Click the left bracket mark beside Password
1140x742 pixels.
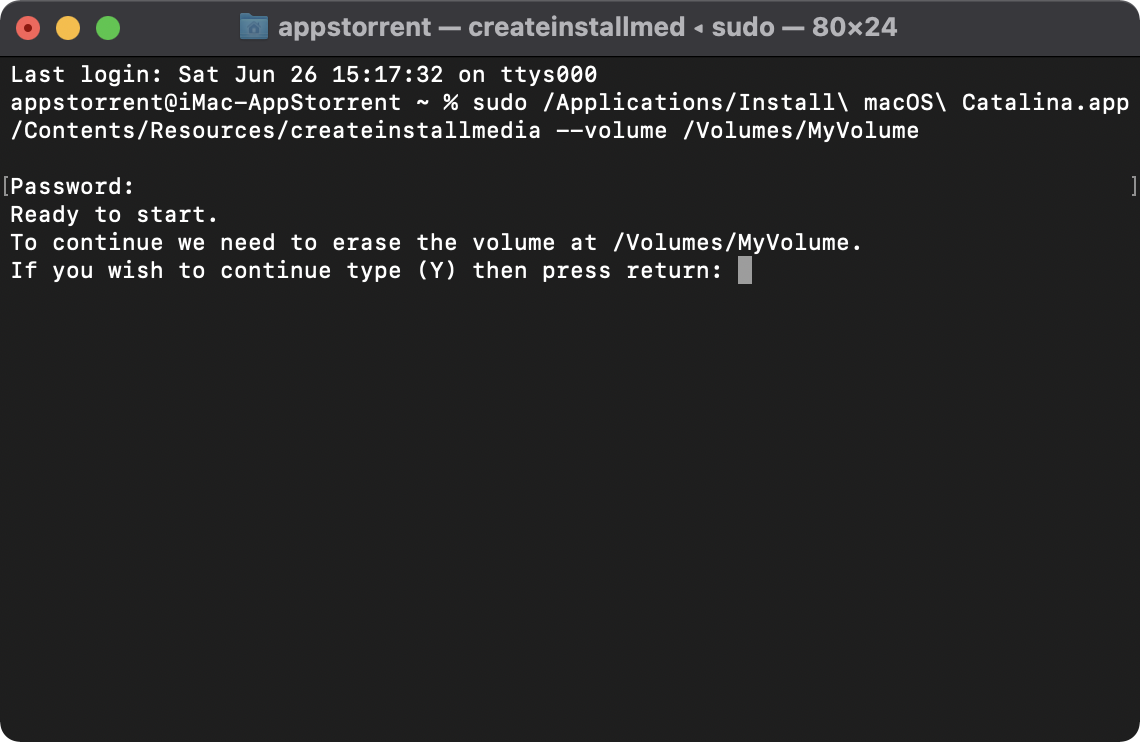pos(6,186)
